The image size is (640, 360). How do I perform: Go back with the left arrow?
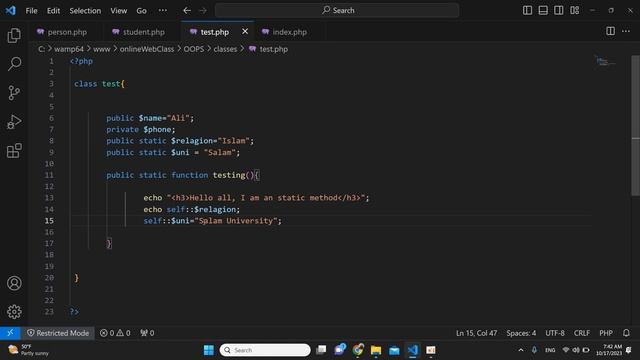pos(187,11)
